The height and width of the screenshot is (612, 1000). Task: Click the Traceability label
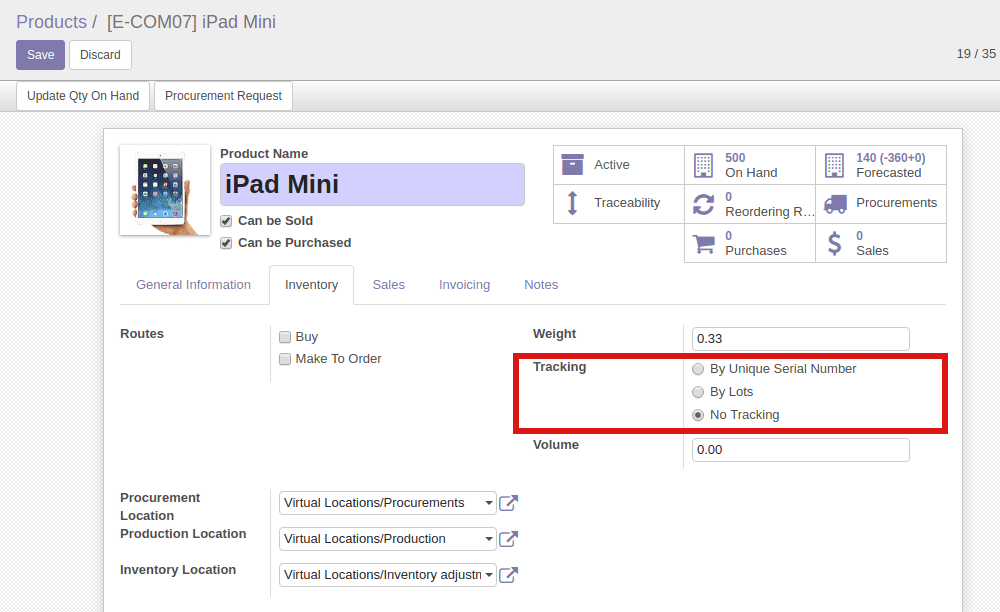point(627,203)
